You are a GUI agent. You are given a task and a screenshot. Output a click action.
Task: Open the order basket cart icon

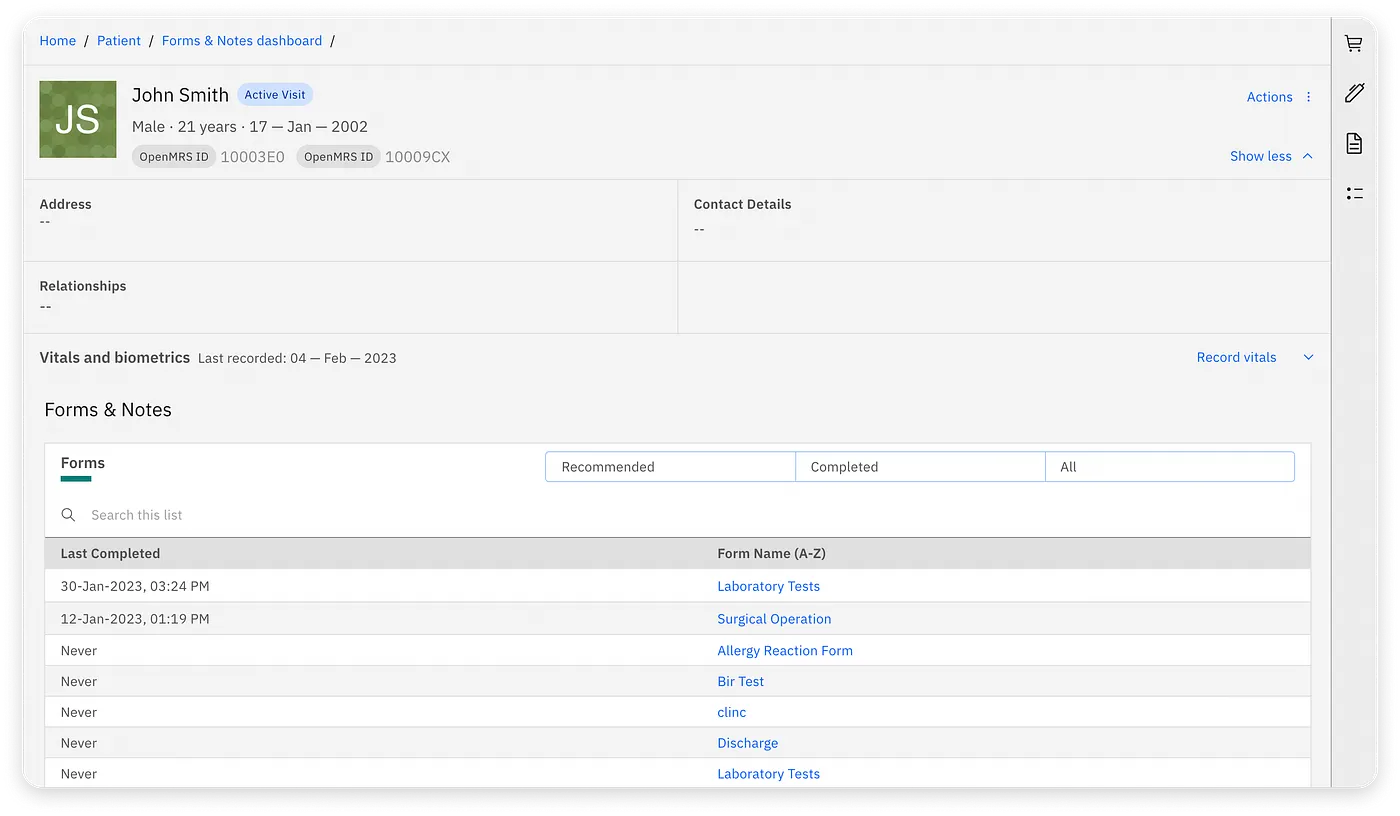coord(1354,43)
